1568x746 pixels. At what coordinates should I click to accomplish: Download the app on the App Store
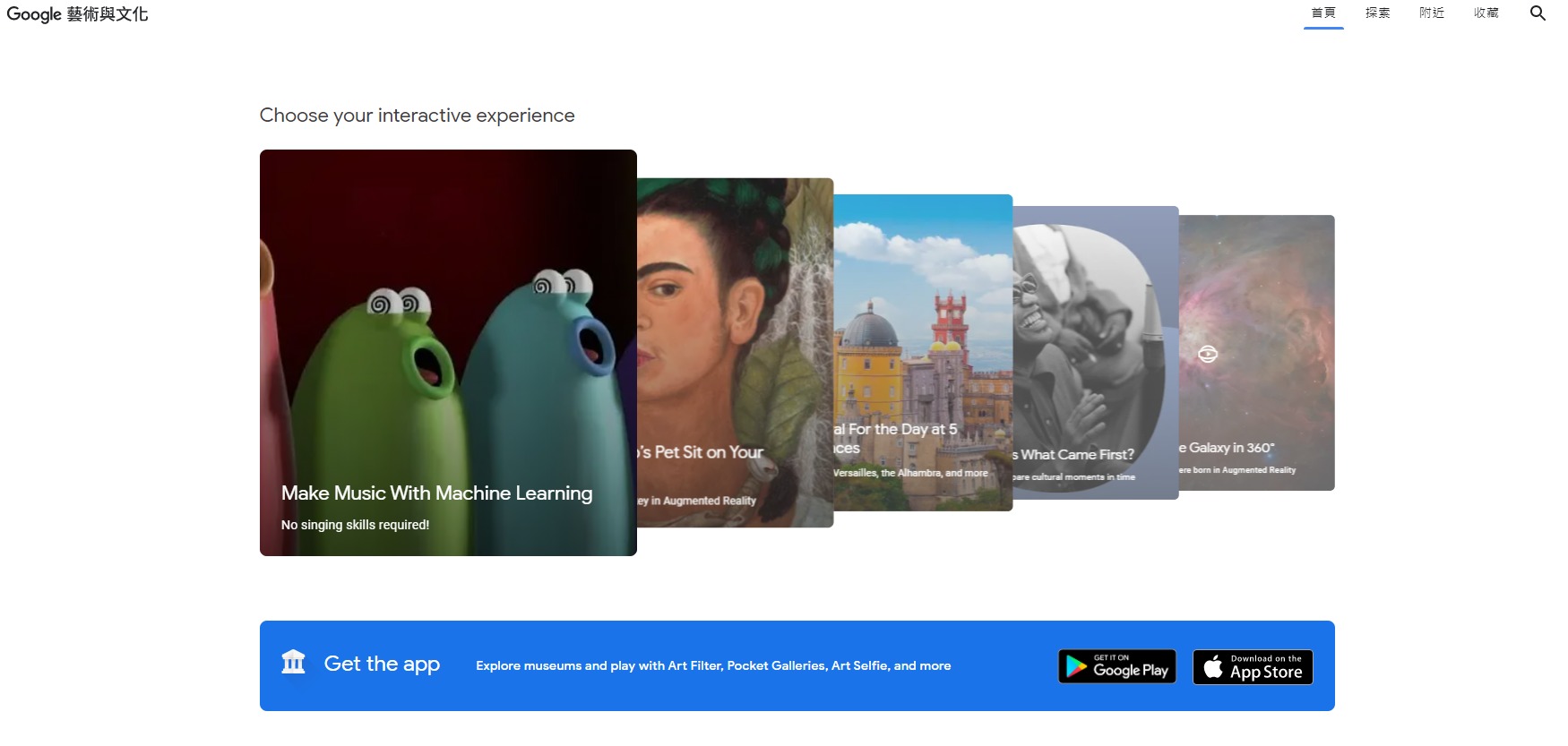pyautogui.click(x=1253, y=666)
